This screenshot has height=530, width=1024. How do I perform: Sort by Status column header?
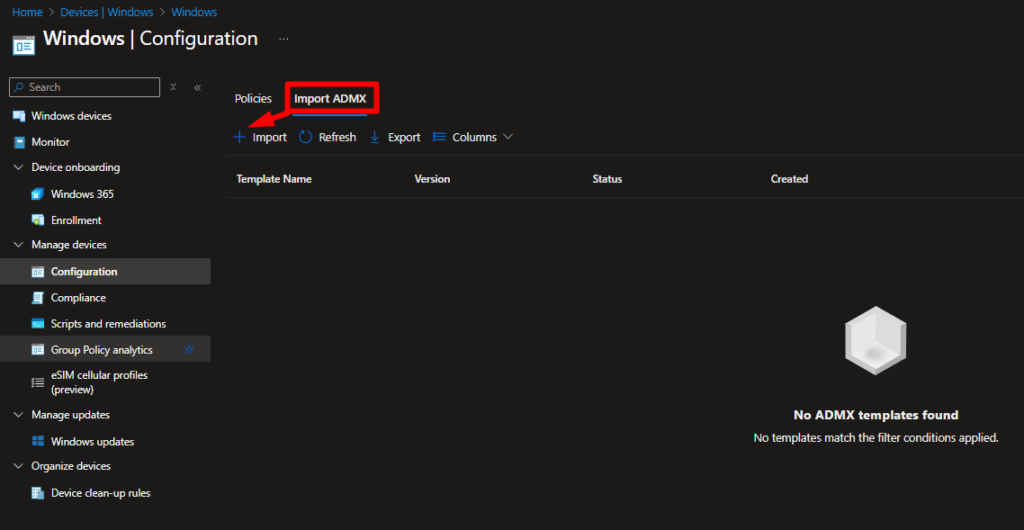pos(607,179)
